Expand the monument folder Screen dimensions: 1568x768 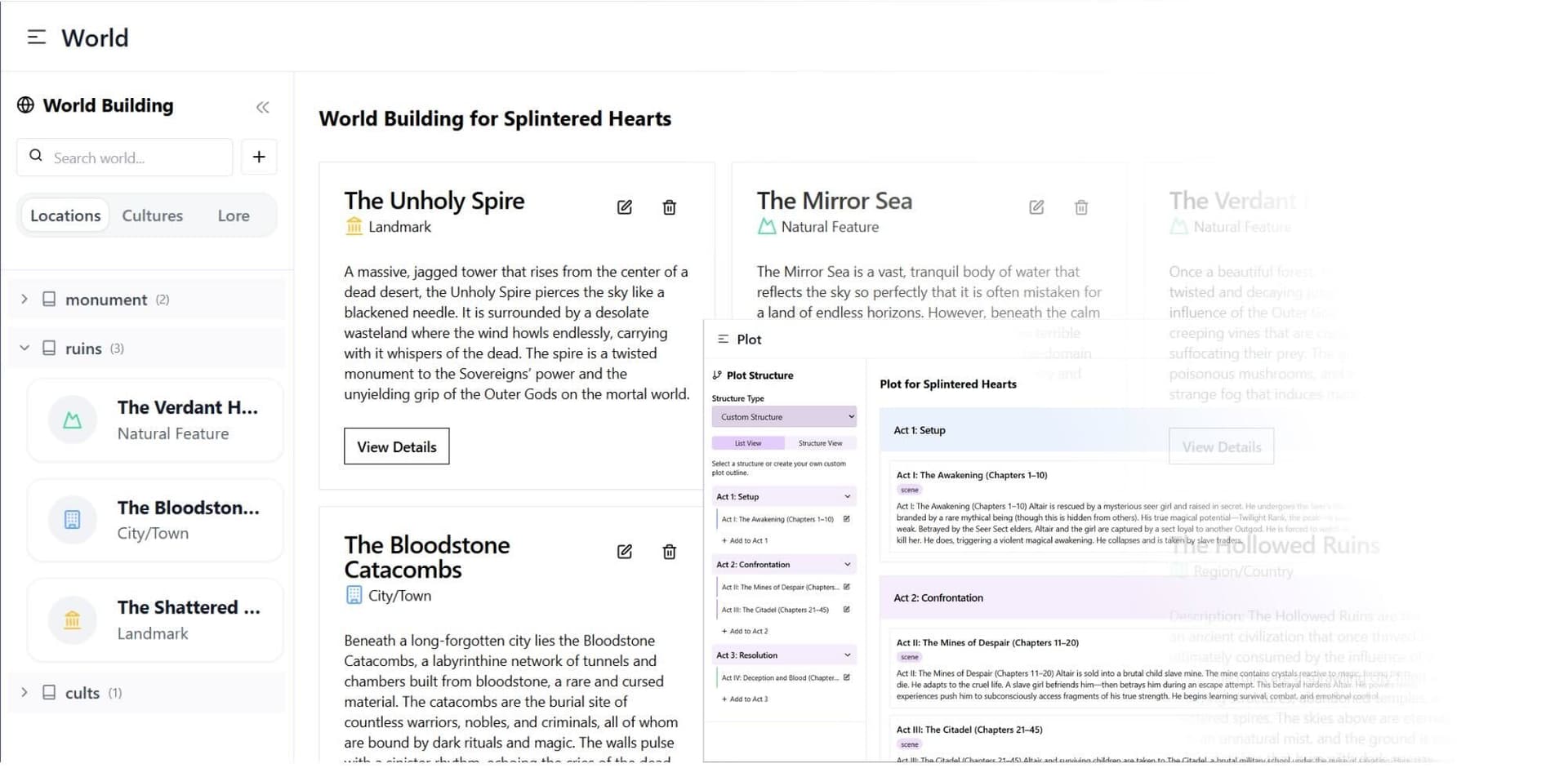(x=24, y=300)
